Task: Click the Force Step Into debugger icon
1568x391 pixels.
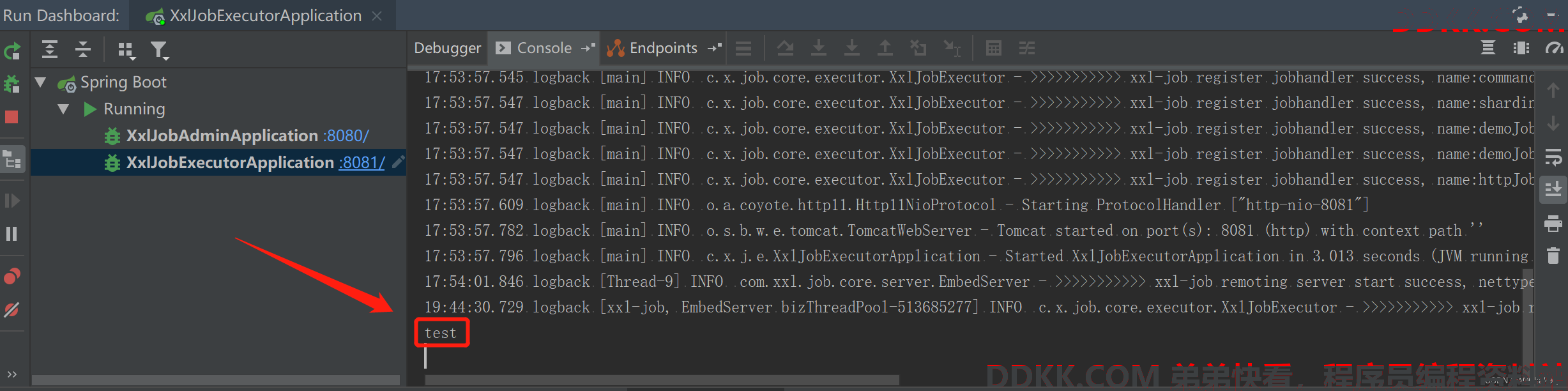Action: (x=851, y=48)
